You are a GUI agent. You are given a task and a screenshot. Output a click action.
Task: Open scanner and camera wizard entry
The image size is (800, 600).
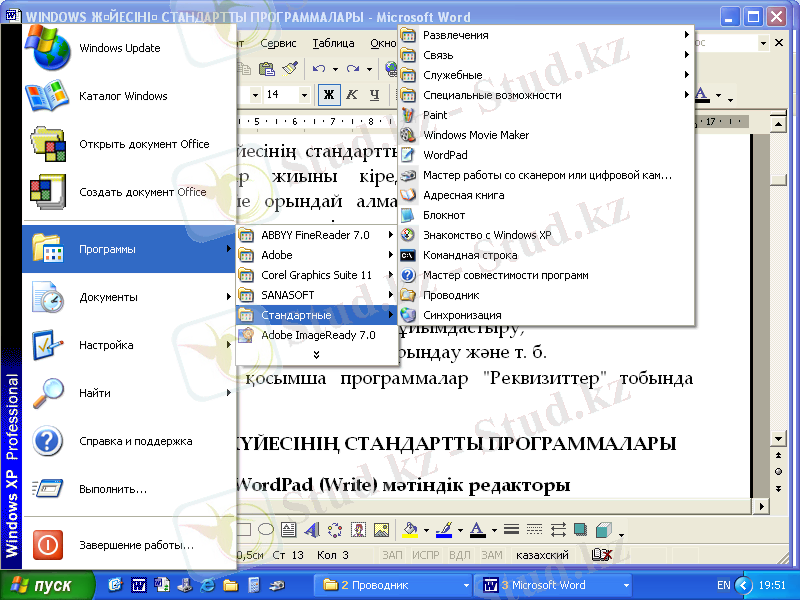(546, 176)
